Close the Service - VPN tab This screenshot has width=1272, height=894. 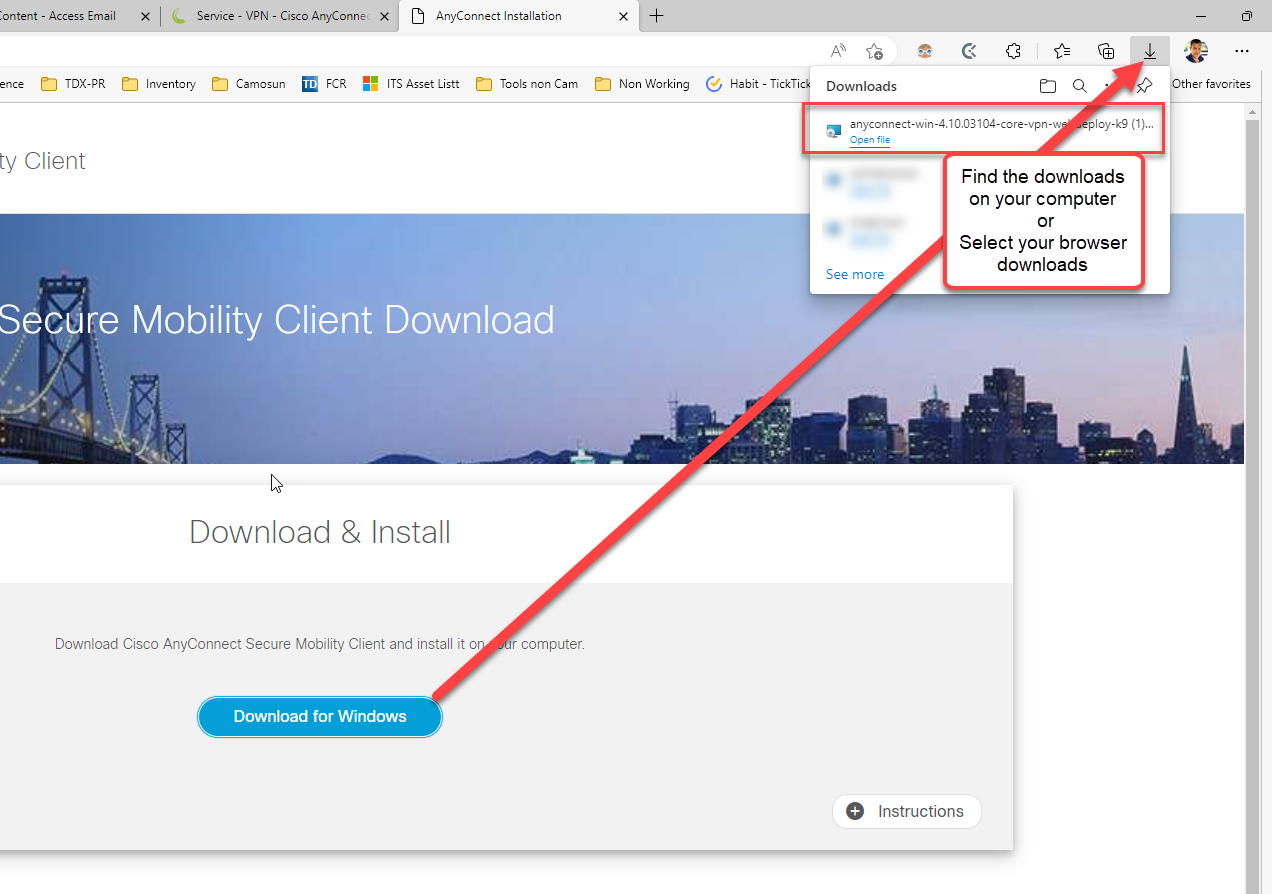pos(384,16)
